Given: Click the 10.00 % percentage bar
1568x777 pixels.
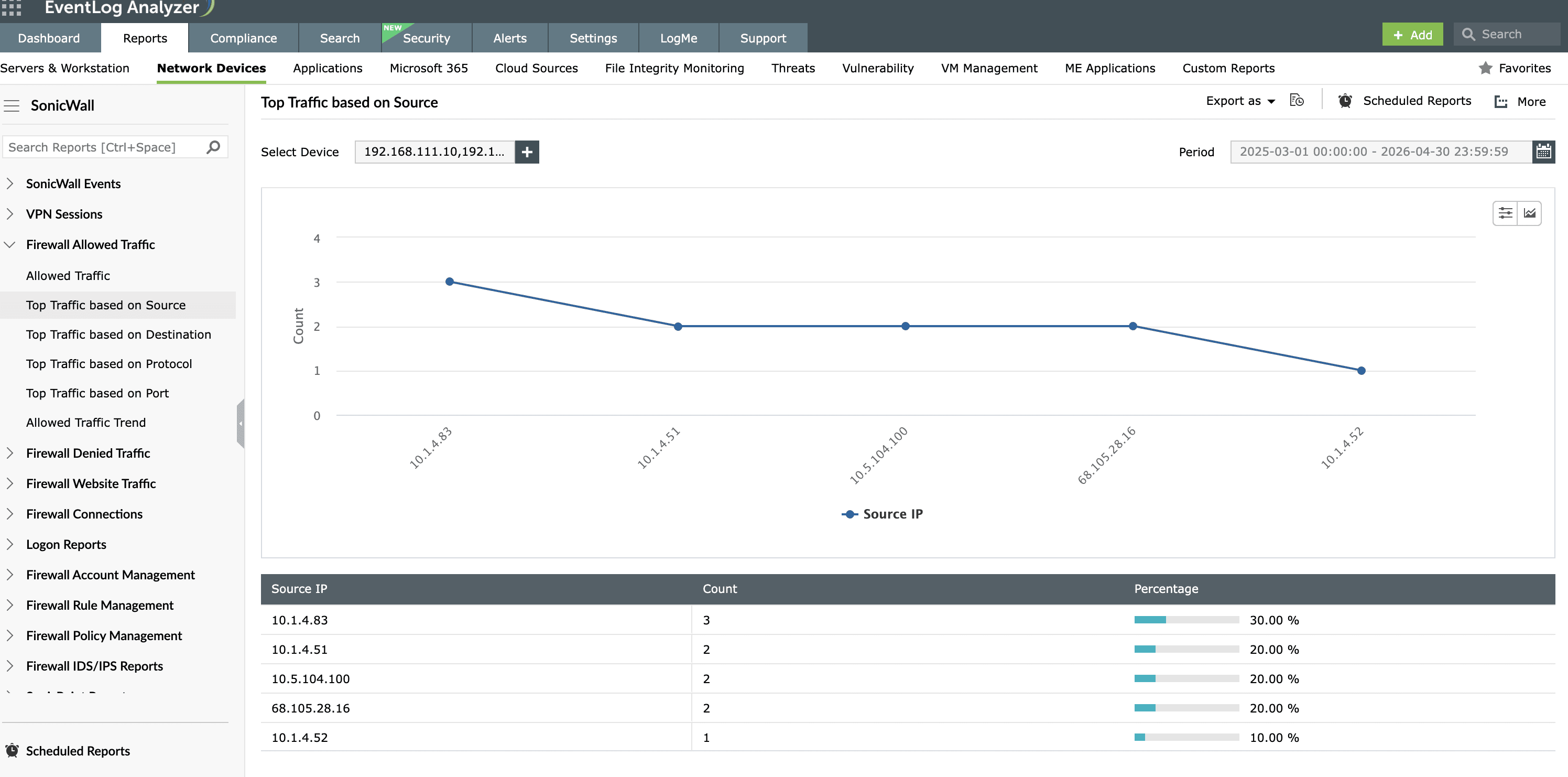Looking at the screenshot, I should tap(1186, 738).
